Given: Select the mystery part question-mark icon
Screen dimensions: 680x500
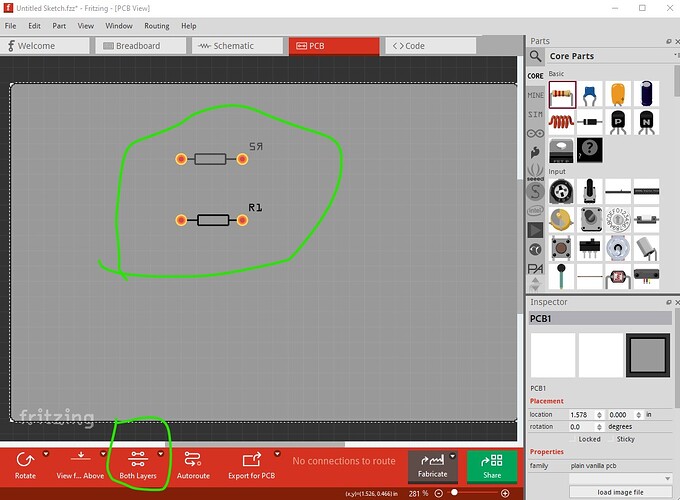Looking at the screenshot, I should tap(590, 149).
